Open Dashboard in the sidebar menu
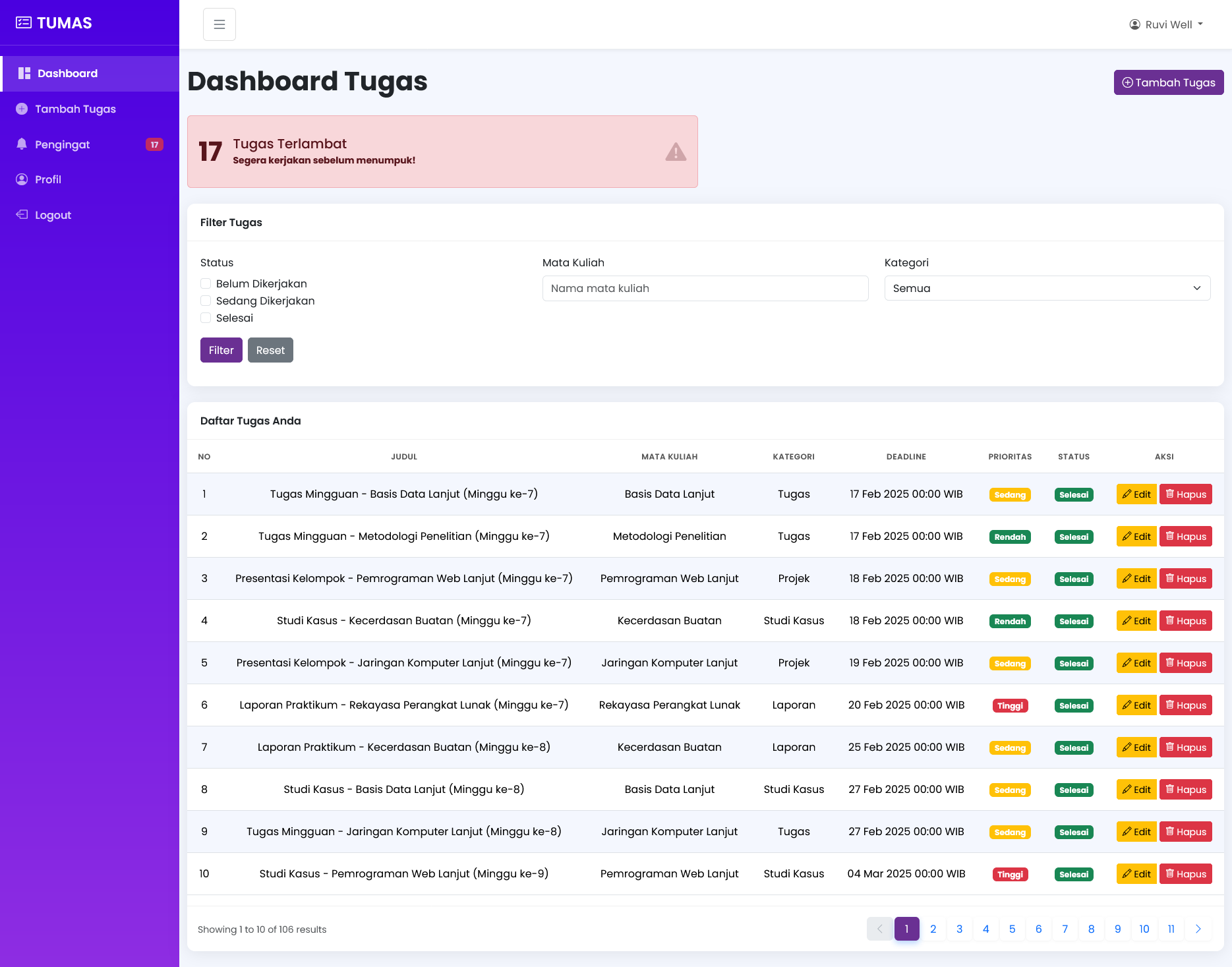 (x=67, y=73)
